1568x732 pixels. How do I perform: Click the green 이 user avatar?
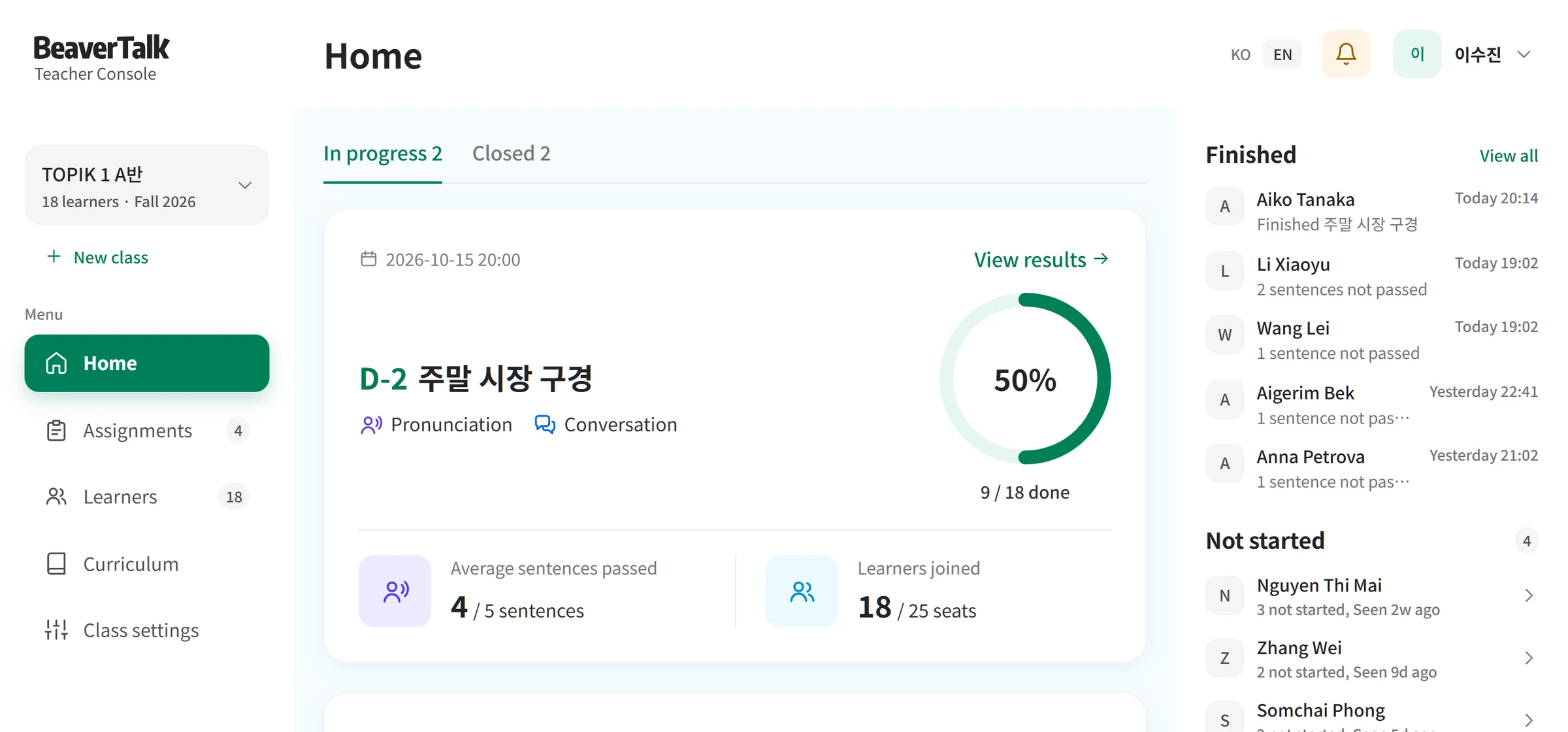[x=1417, y=54]
